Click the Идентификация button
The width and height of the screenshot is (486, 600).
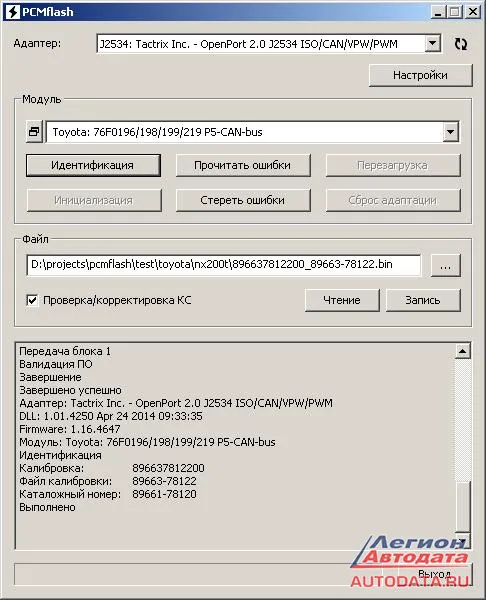pos(93,165)
